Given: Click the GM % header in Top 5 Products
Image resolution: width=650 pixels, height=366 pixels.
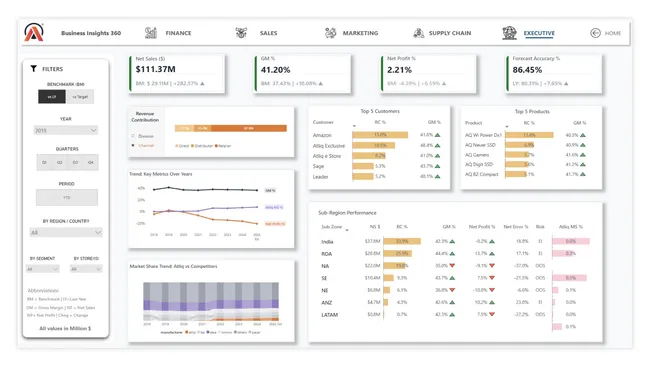Looking at the screenshot, I should (580, 123).
